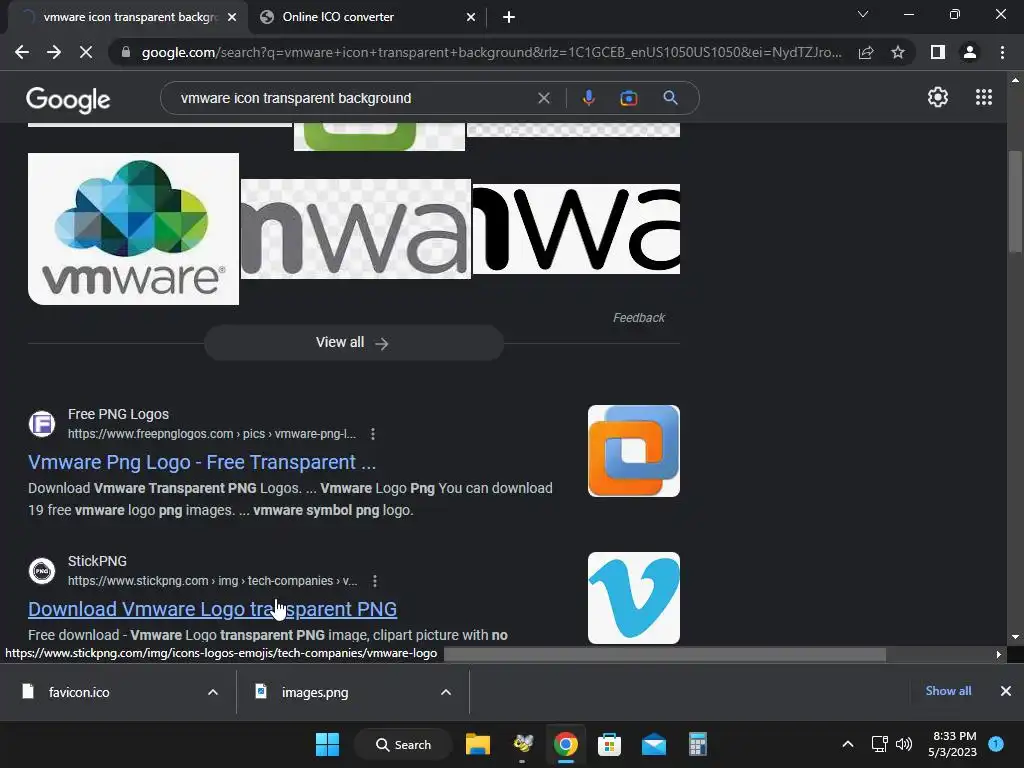Expand options for images.png download
Image resolution: width=1024 pixels, height=768 pixels.
445,692
